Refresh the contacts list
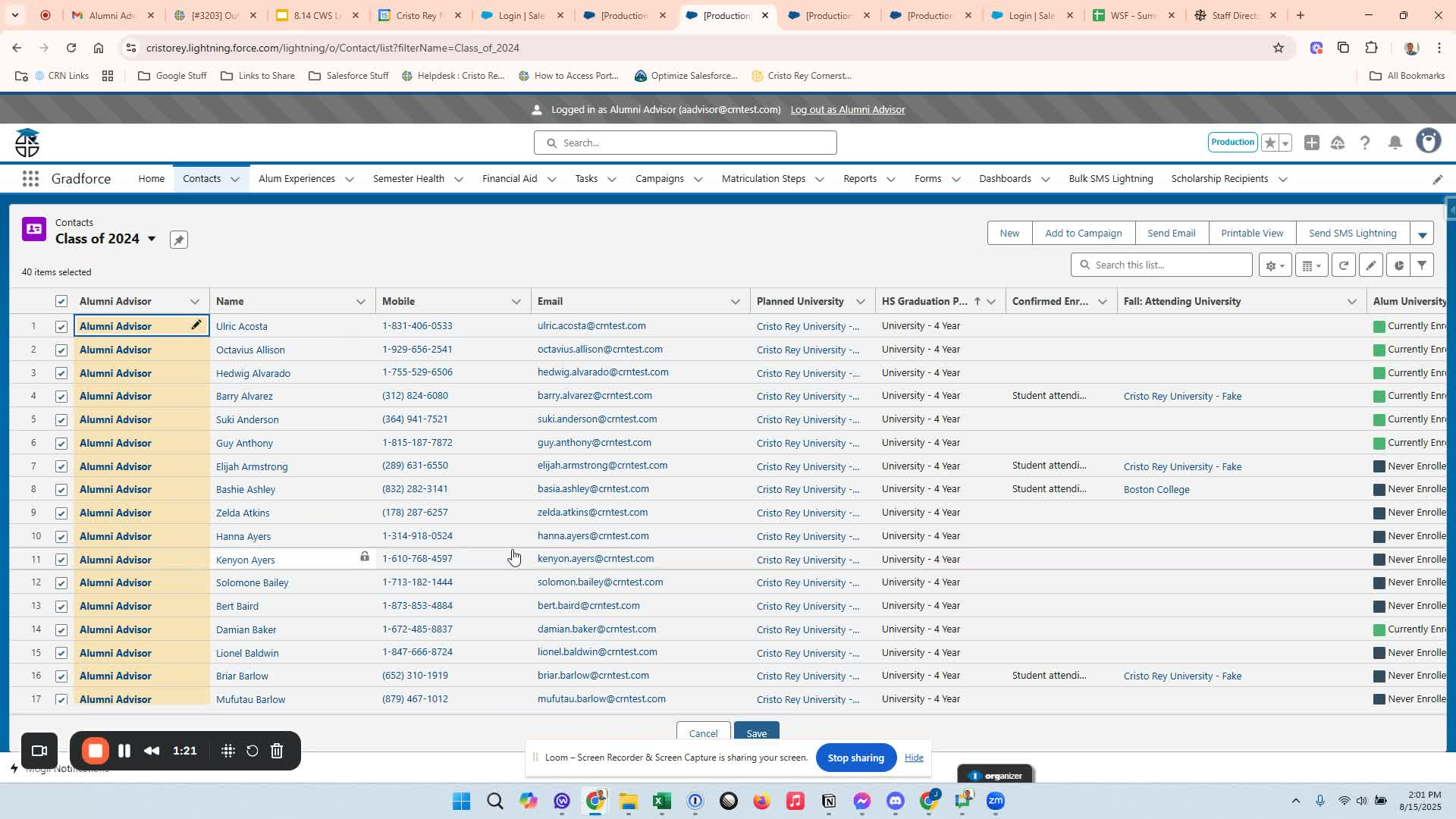1456x819 pixels. click(x=1343, y=265)
